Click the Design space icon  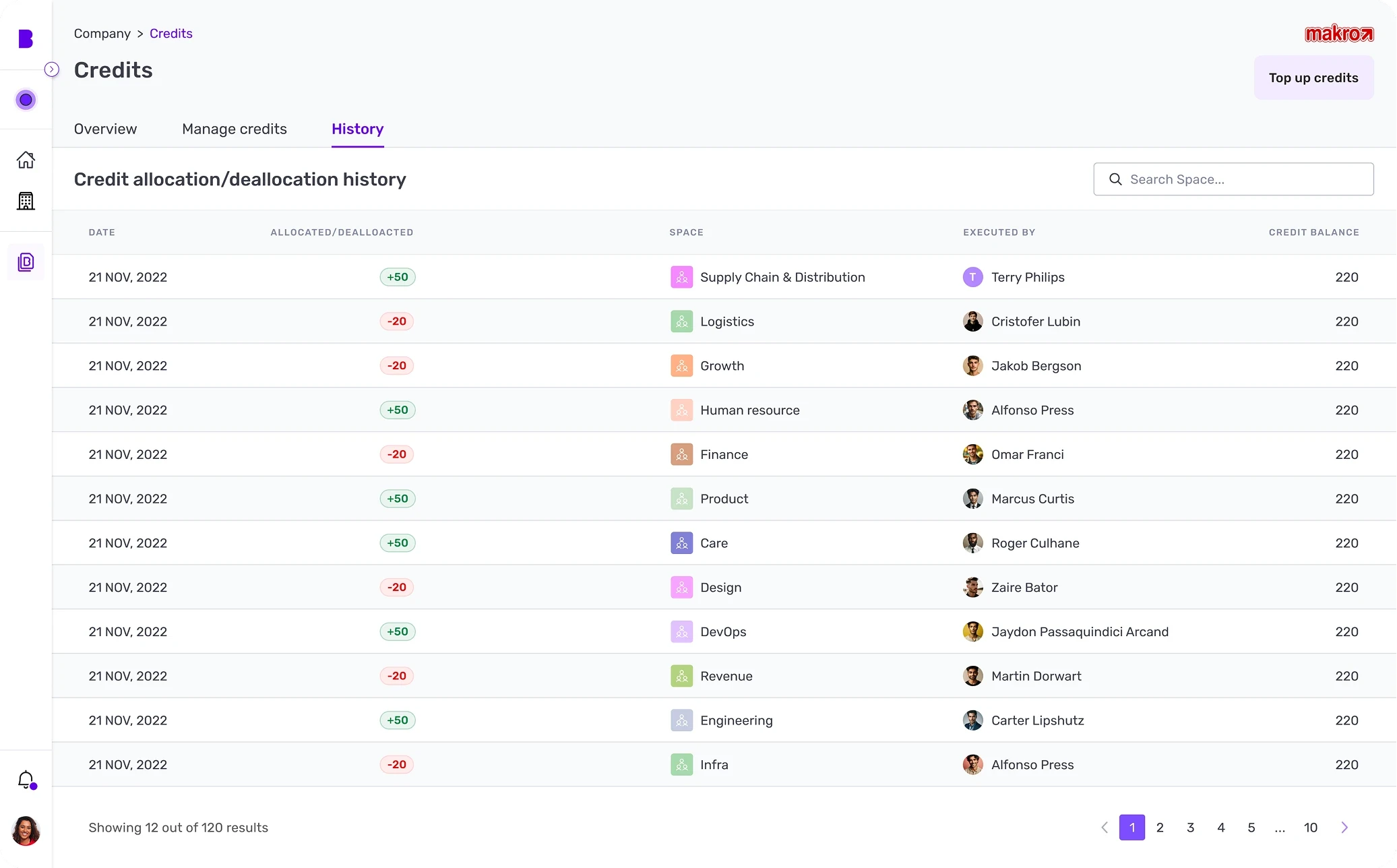point(681,588)
